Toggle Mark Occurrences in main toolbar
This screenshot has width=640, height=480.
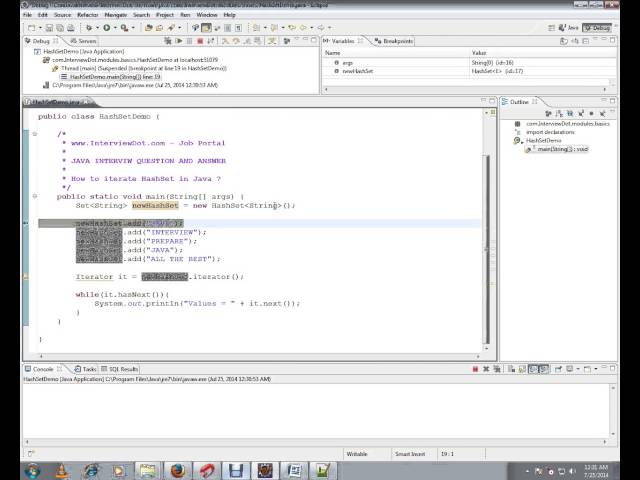coord(206,28)
